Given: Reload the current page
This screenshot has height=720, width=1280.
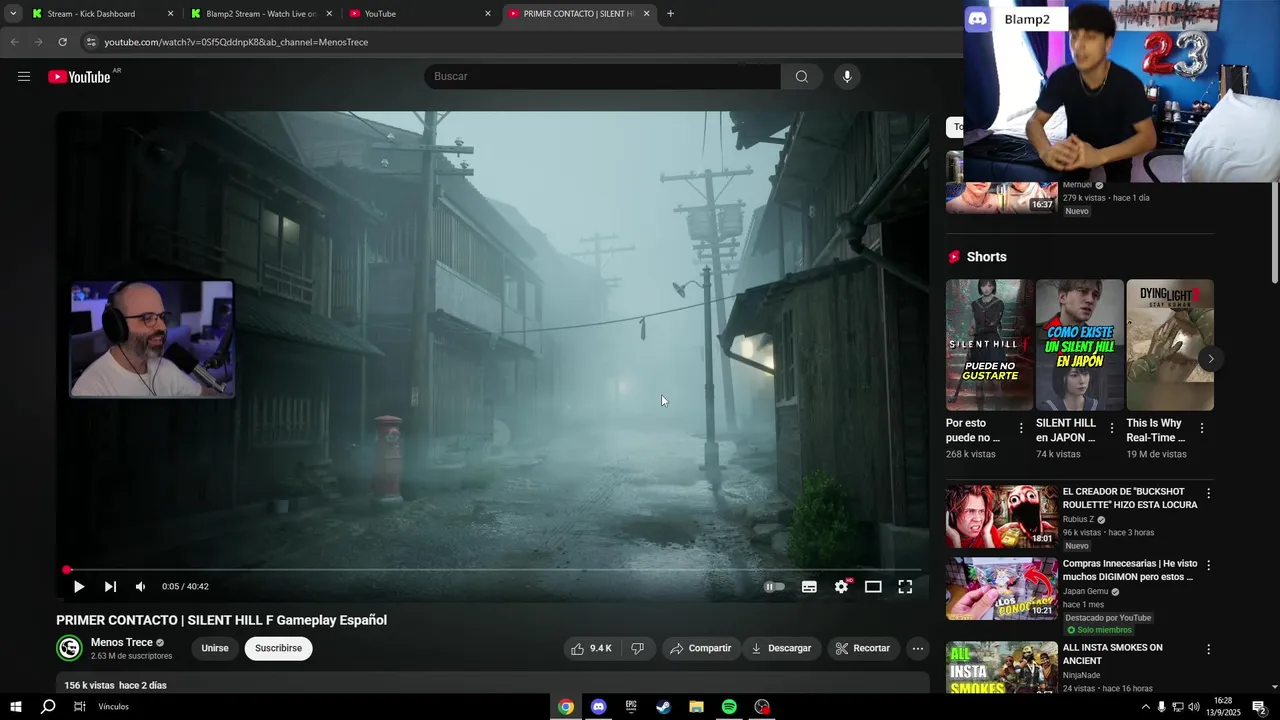Looking at the screenshot, I should click(62, 42).
